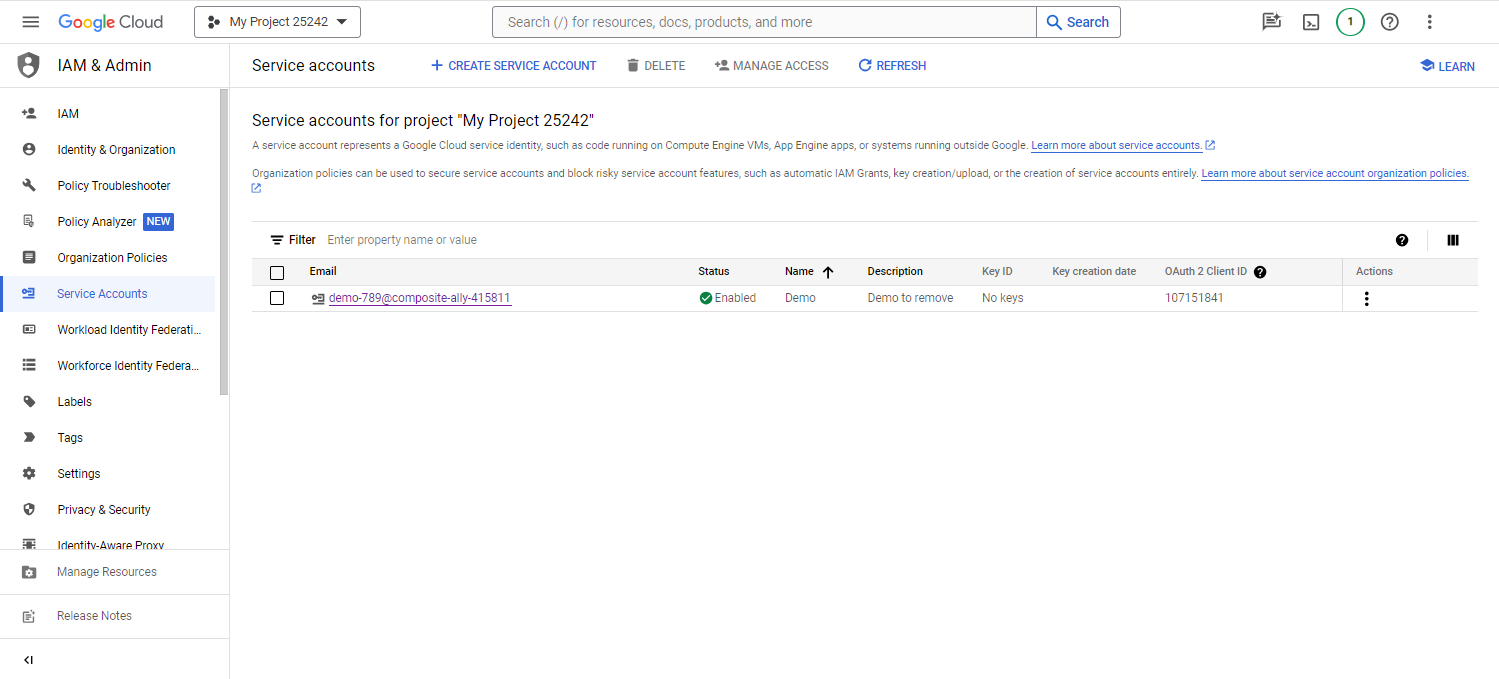Click the "Demo to remove" description

910,298
